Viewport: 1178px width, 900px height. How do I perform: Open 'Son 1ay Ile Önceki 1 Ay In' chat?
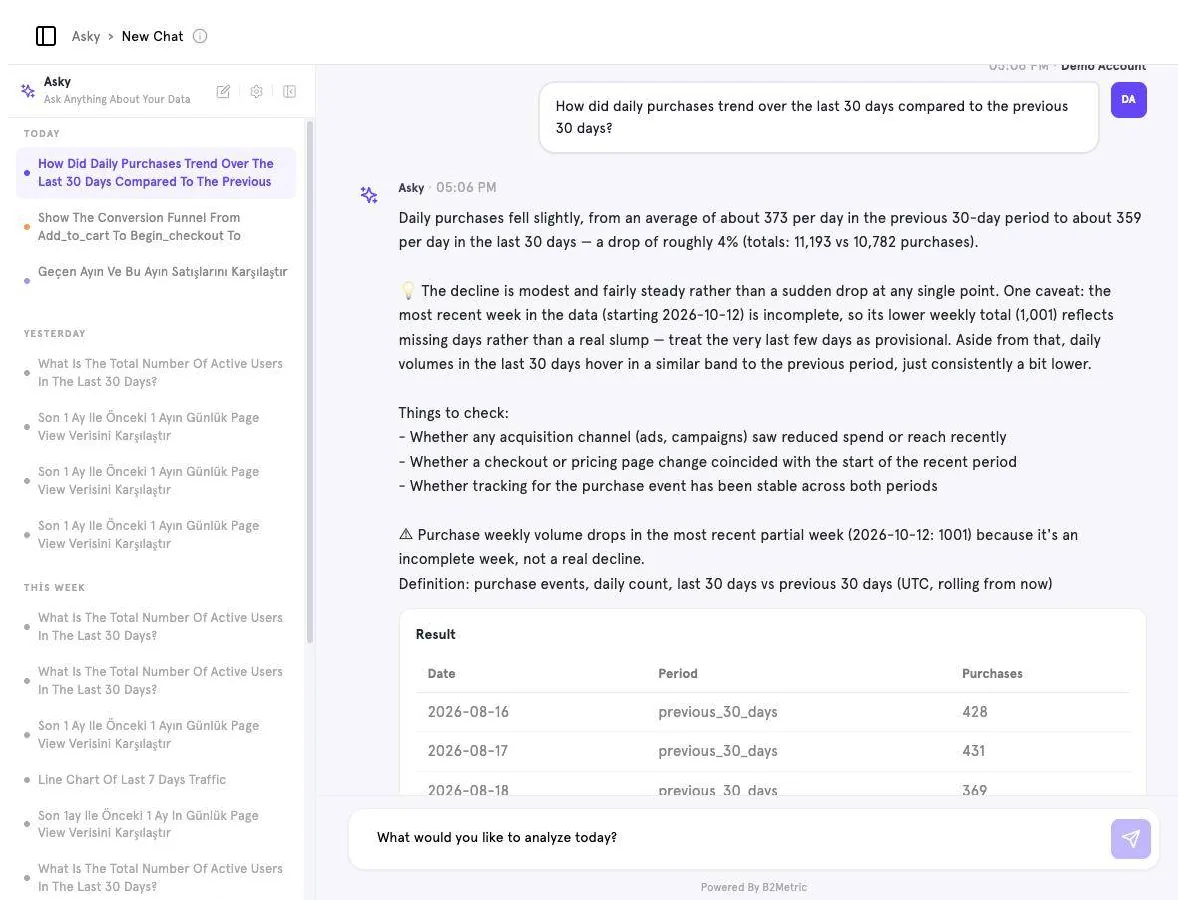[x=156, y=824]
